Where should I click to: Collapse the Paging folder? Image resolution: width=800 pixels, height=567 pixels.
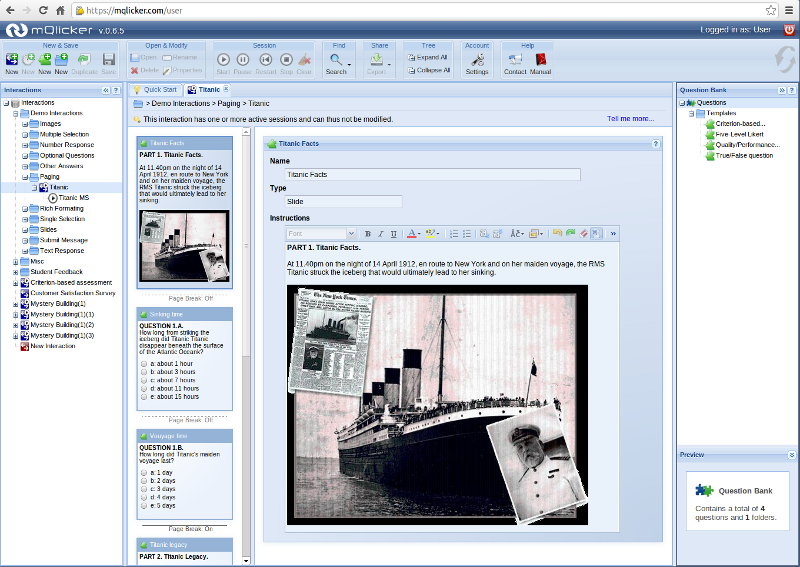25,177
